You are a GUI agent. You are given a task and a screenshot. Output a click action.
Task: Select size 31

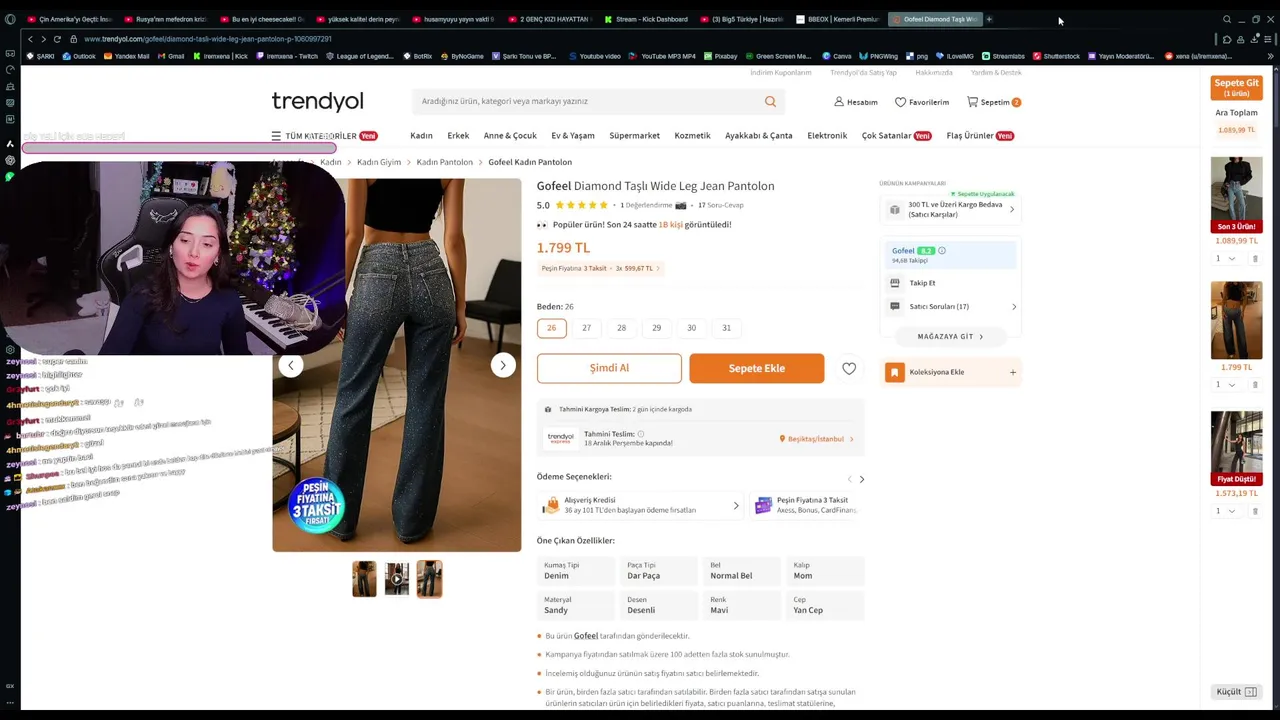[727, 328]
